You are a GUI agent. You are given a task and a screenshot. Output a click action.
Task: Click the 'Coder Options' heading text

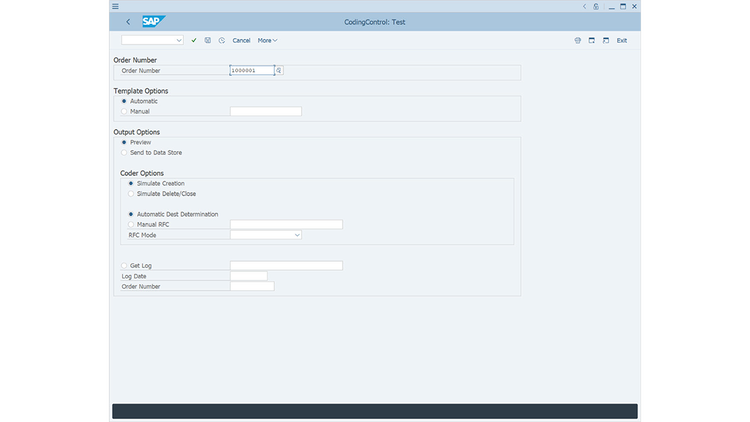click(142, 173)
